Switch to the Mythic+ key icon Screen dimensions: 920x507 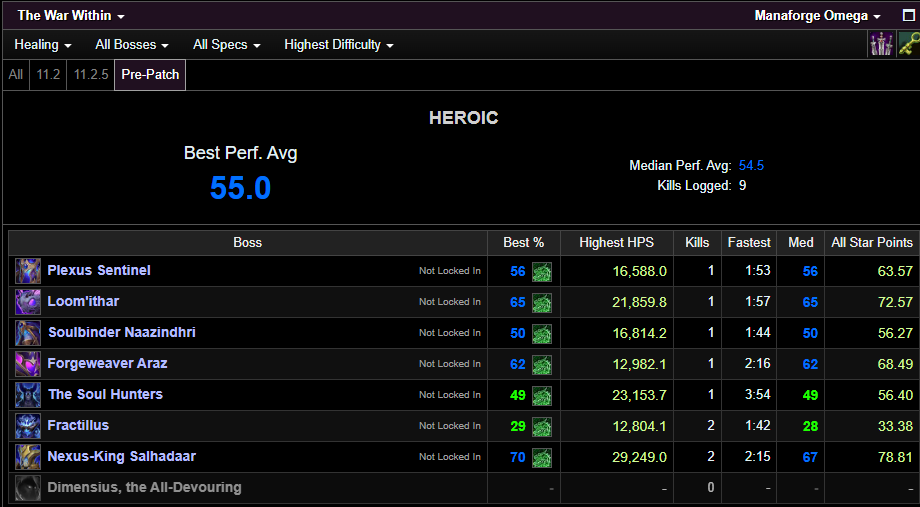tap(907, 44)
